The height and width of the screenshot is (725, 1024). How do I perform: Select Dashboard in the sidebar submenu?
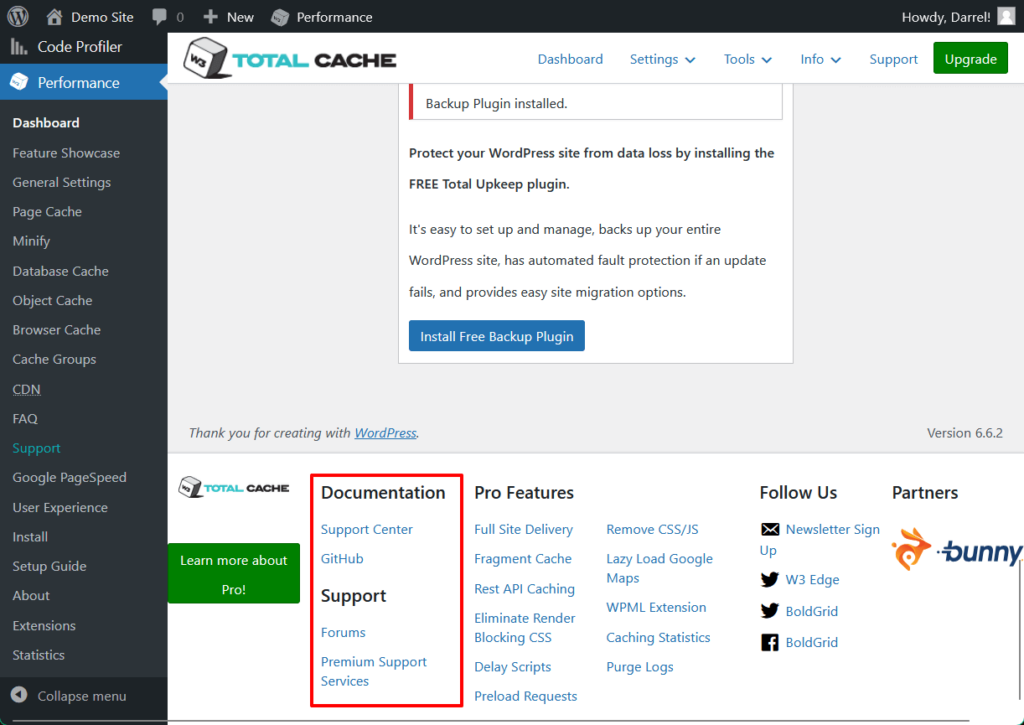(46, 123)
